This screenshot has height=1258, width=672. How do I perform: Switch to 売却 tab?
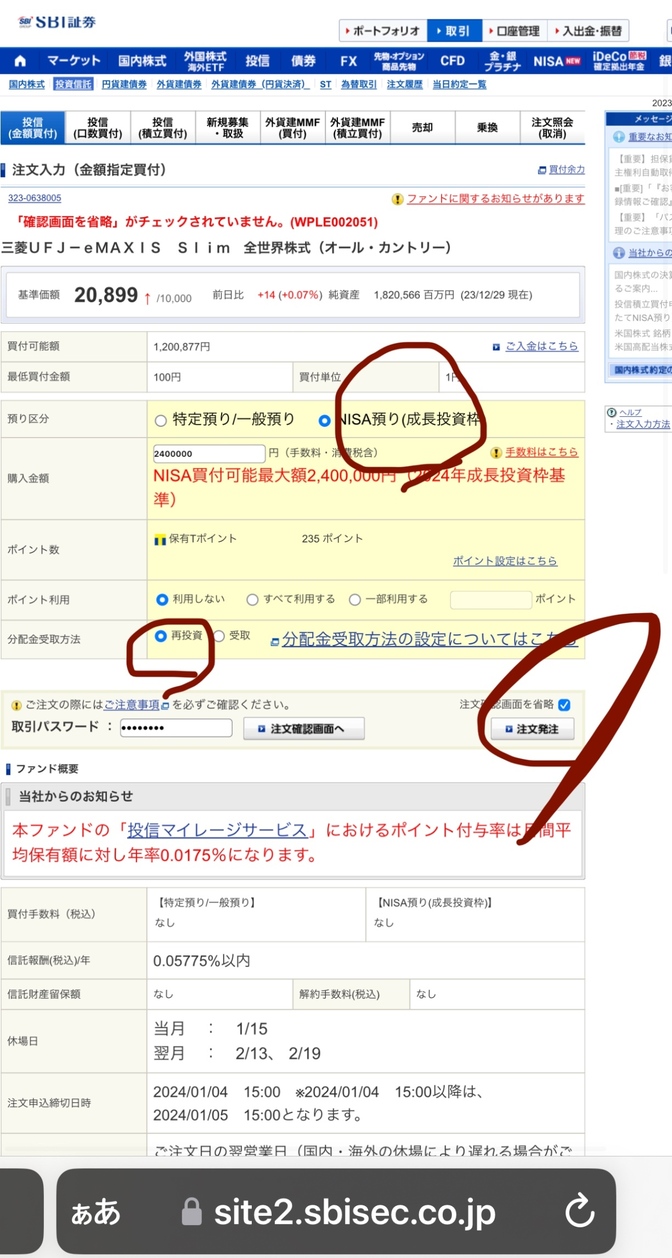pyautogui.click(x=423, y=128)
